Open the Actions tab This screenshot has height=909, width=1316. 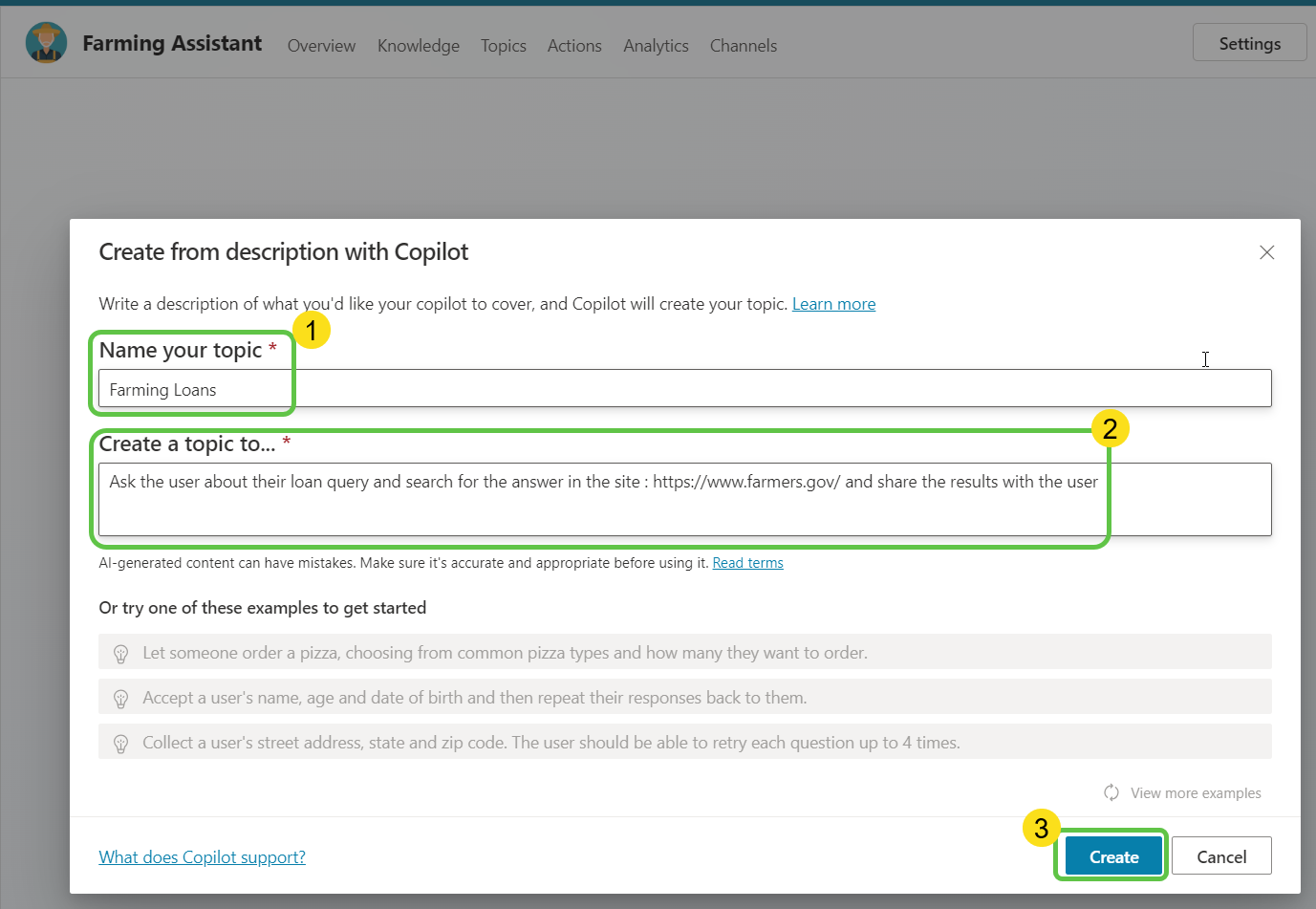tap(574, 46)
